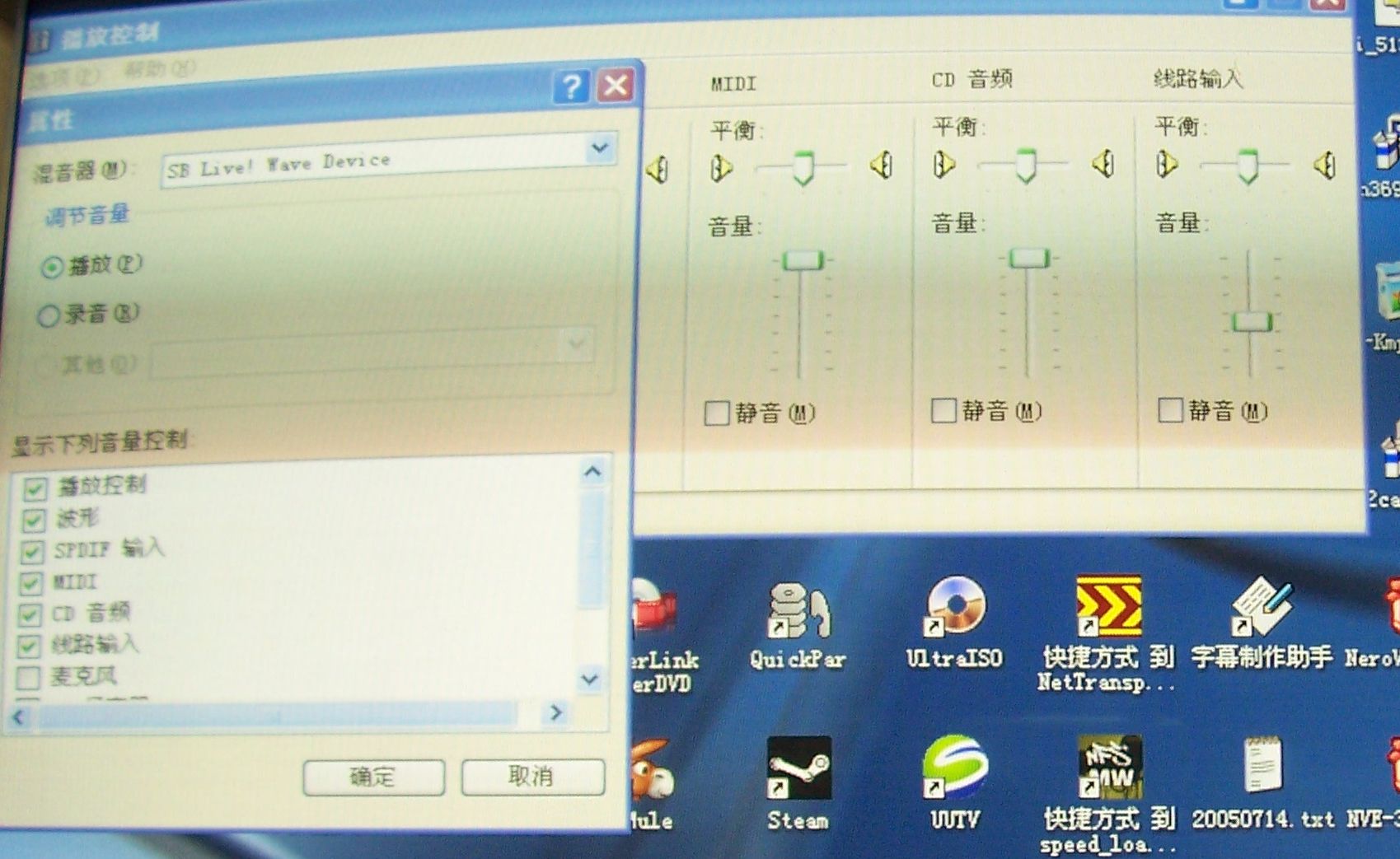Image resolution: width=1400 pixels, height=859 pixels.
Task: Click MIDI left balance speaker icon
Action: tap(720, 168)
